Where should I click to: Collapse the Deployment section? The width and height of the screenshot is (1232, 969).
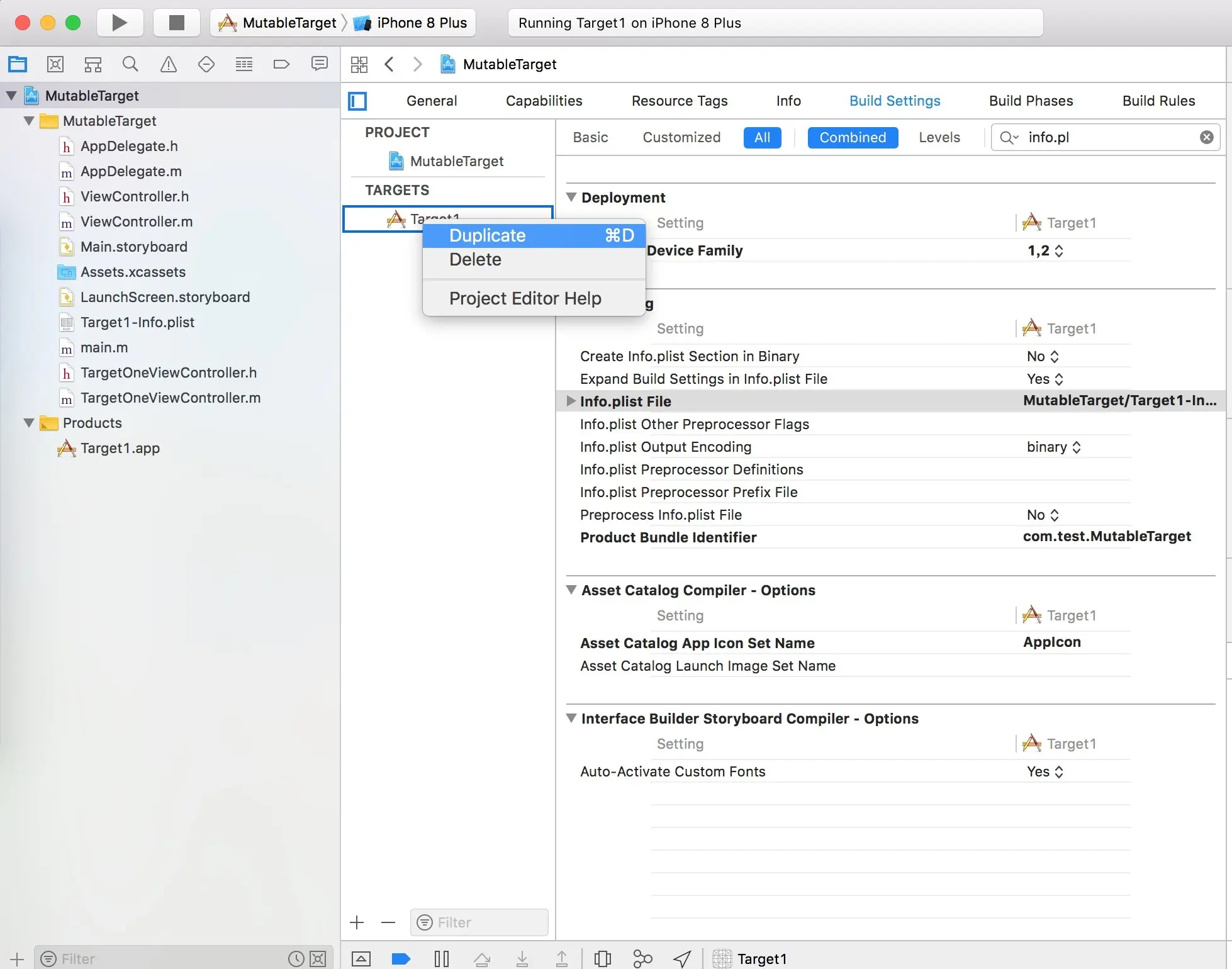pos(571,197)
